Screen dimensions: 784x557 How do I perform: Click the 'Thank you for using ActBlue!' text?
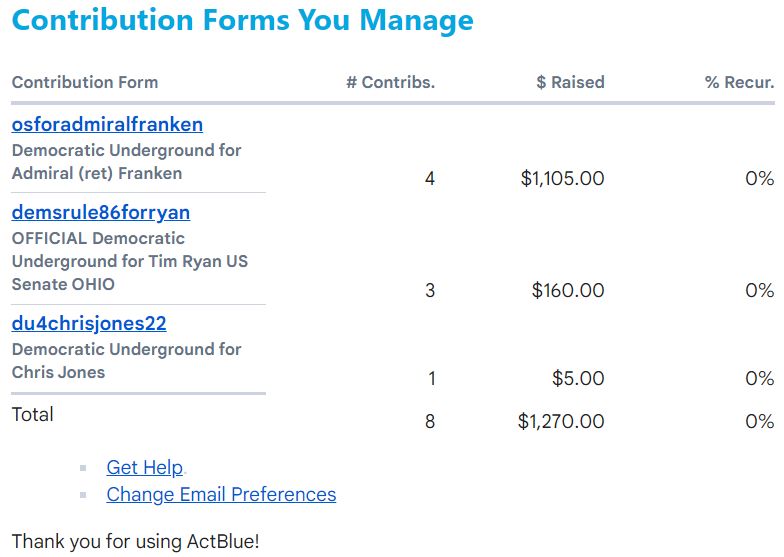(135, 542)
